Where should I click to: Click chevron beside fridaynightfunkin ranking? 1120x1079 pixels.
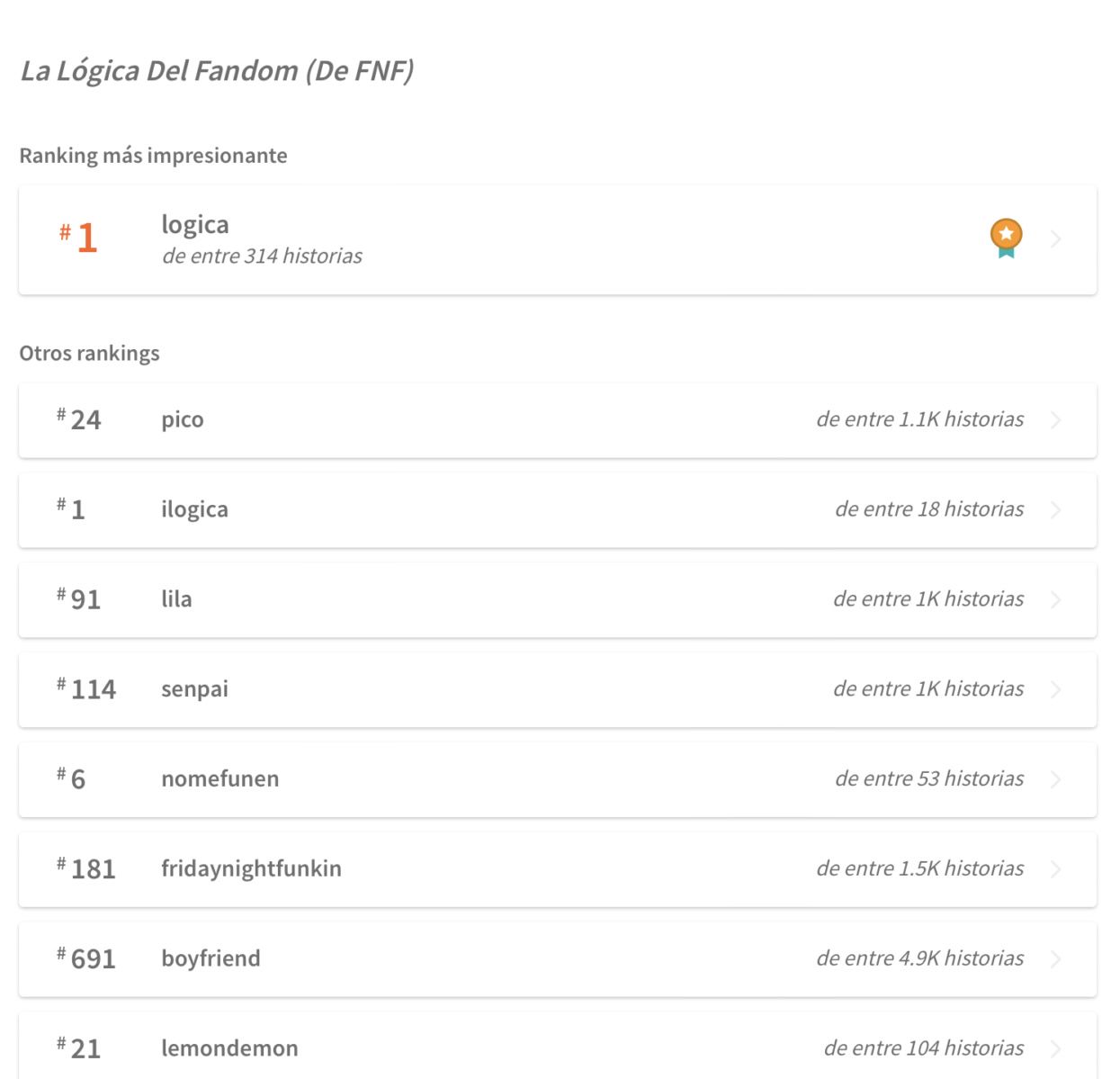click(1056, 870)
